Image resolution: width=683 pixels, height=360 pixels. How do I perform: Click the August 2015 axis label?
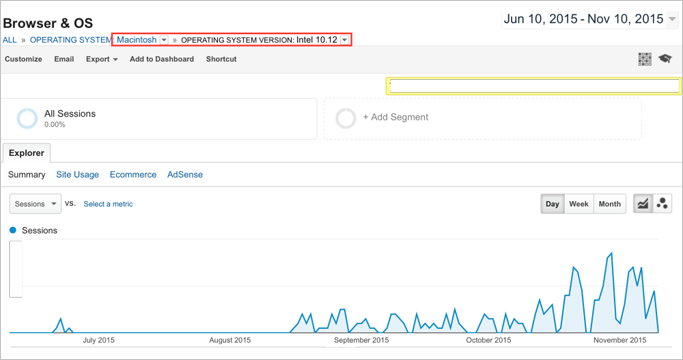pos(230,340)
